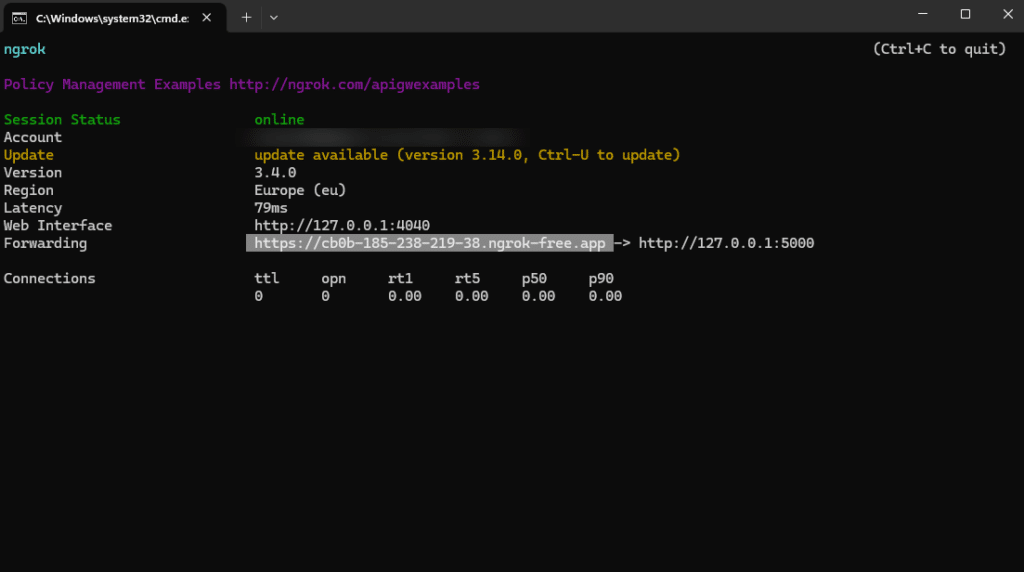1024x572 pixels.
Task: Click the p90 column header
Action: (601, 279)
